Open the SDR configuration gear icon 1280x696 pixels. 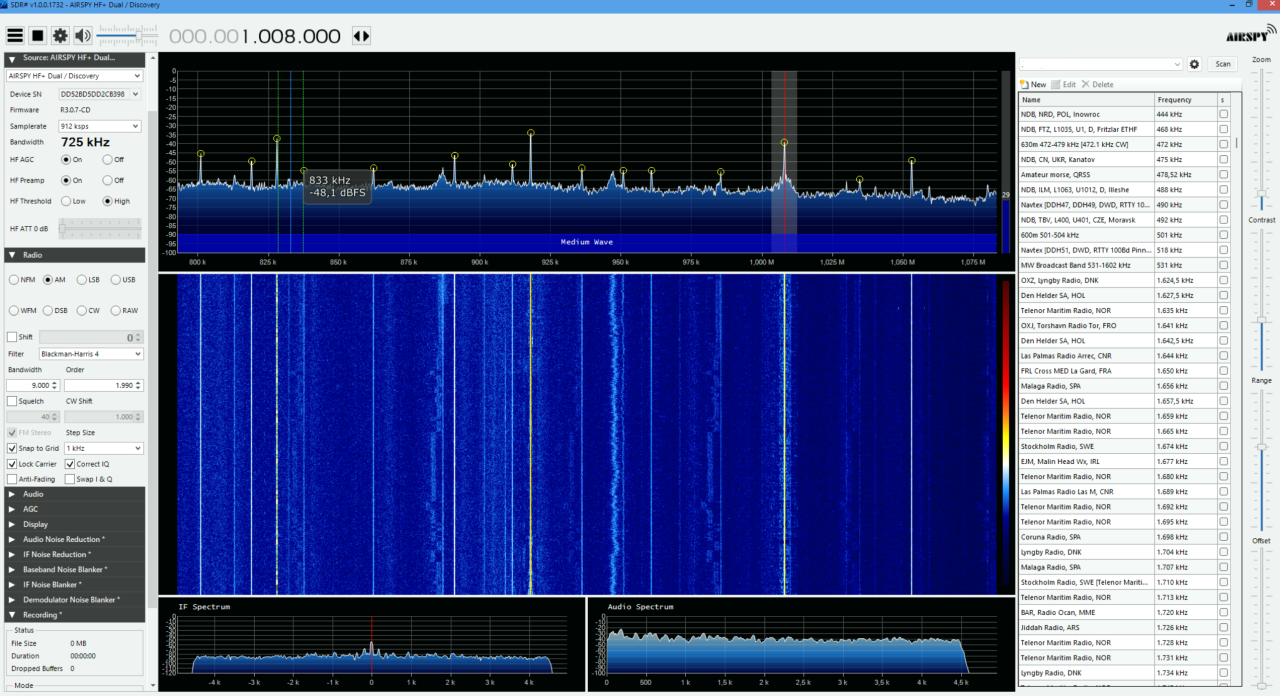tap(60, 36)
